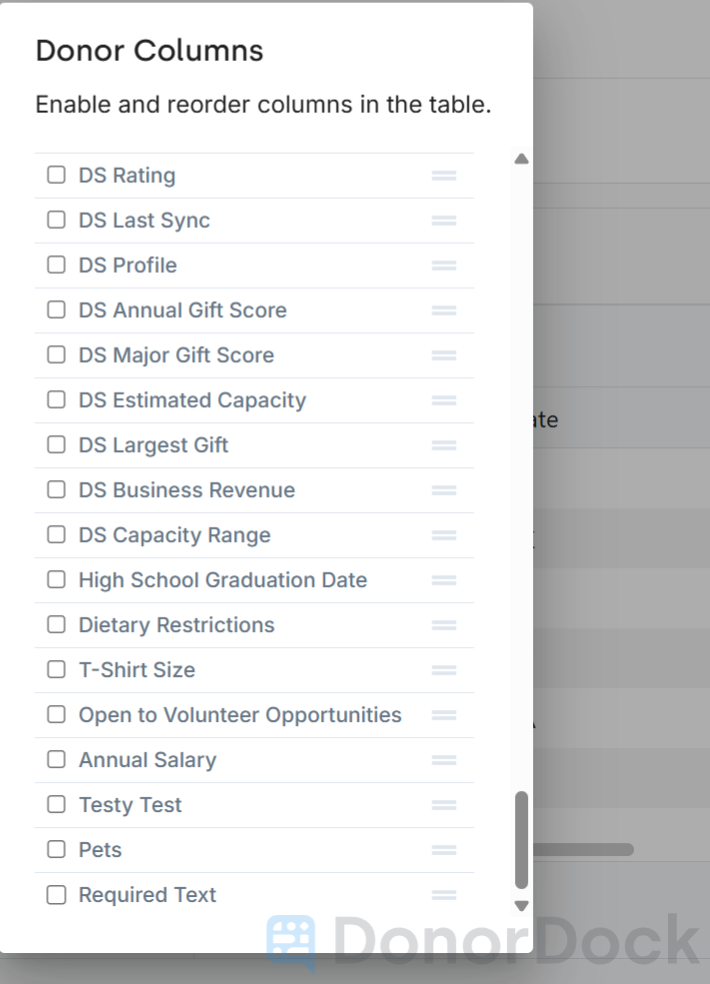710x984 pixels.
Task: Click the DonorDock logo icon
Action: [x=291, y=938]
